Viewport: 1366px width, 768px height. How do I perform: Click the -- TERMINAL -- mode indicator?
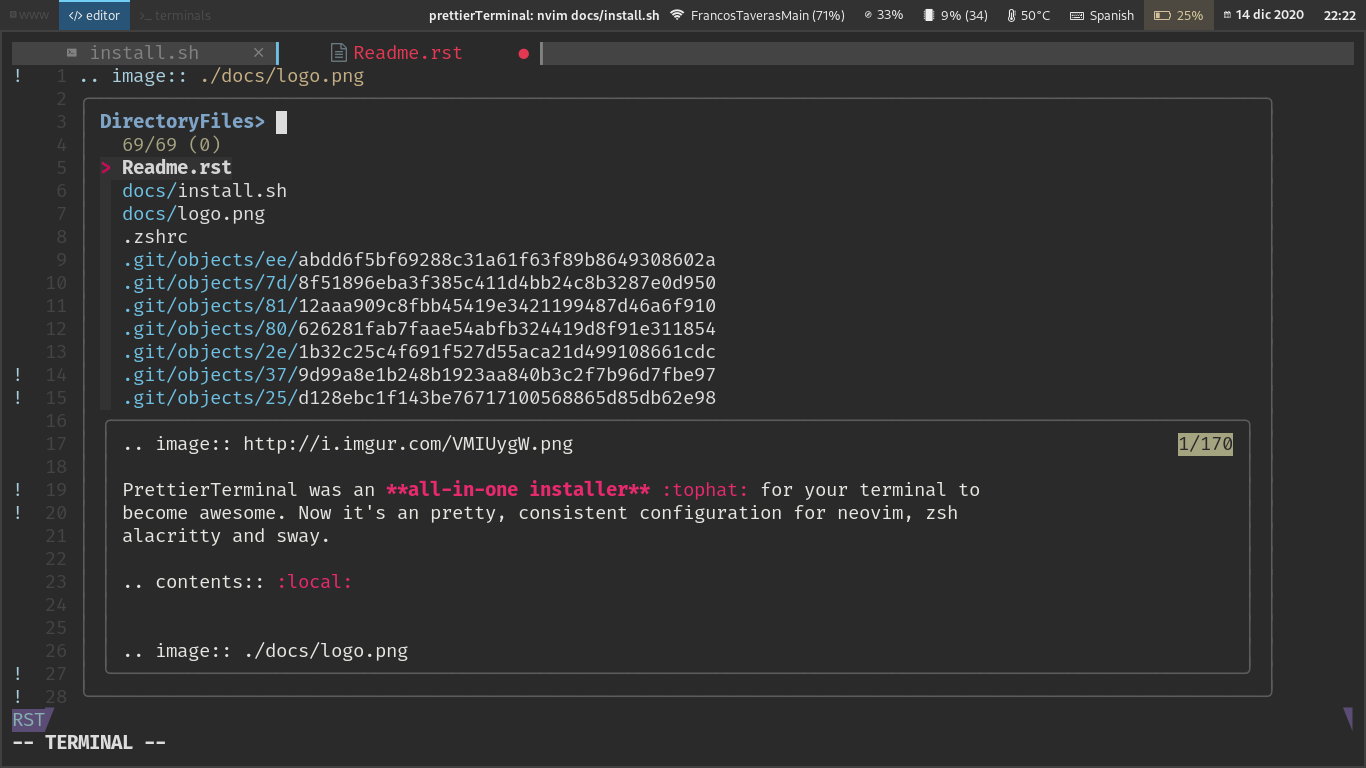[x=89, y=742]
